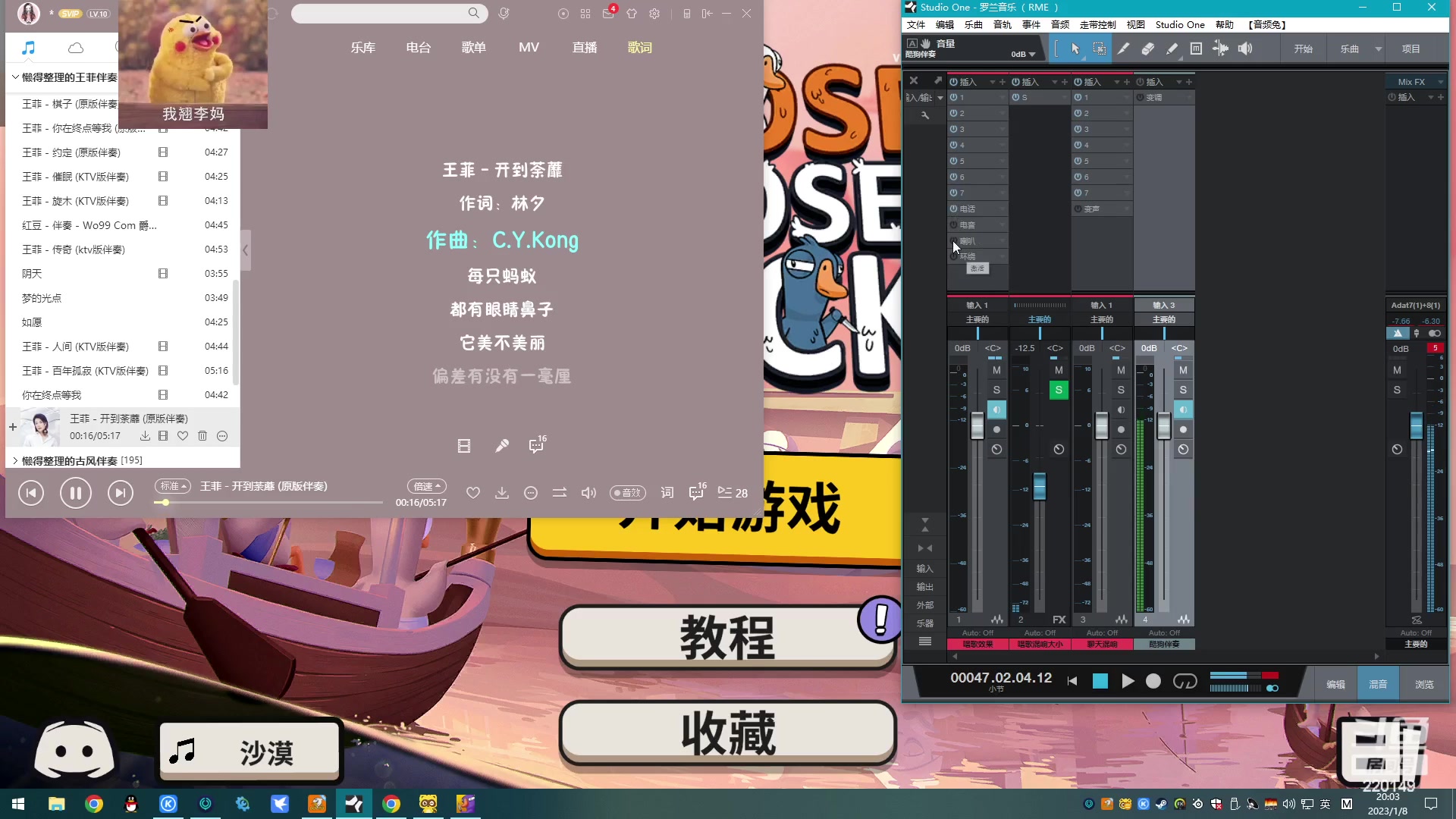The image size is (1456, 819).
Task: Add insert with plus on channel 1
Action: 1003,82
